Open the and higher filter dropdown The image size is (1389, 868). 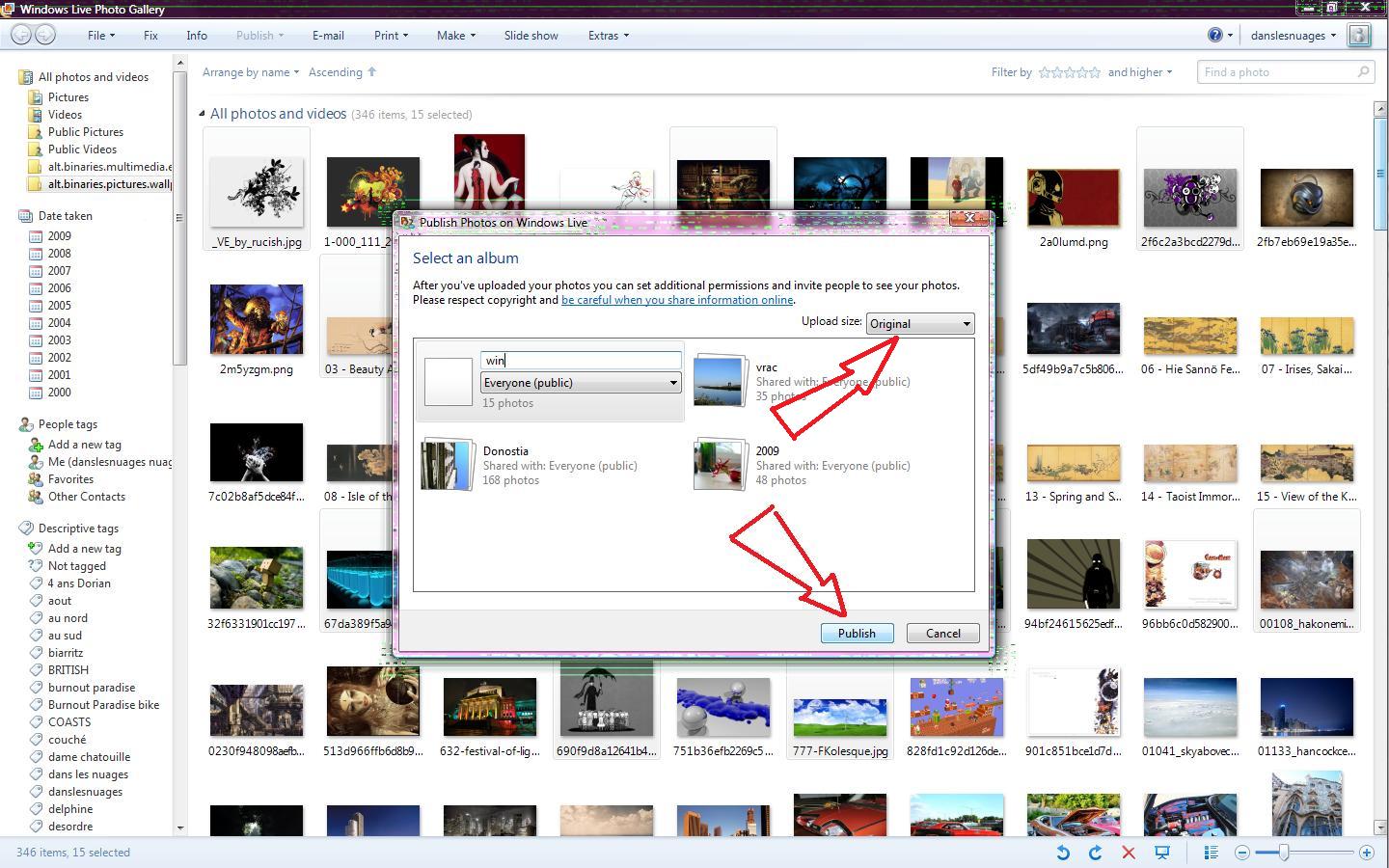(1140, 72)
